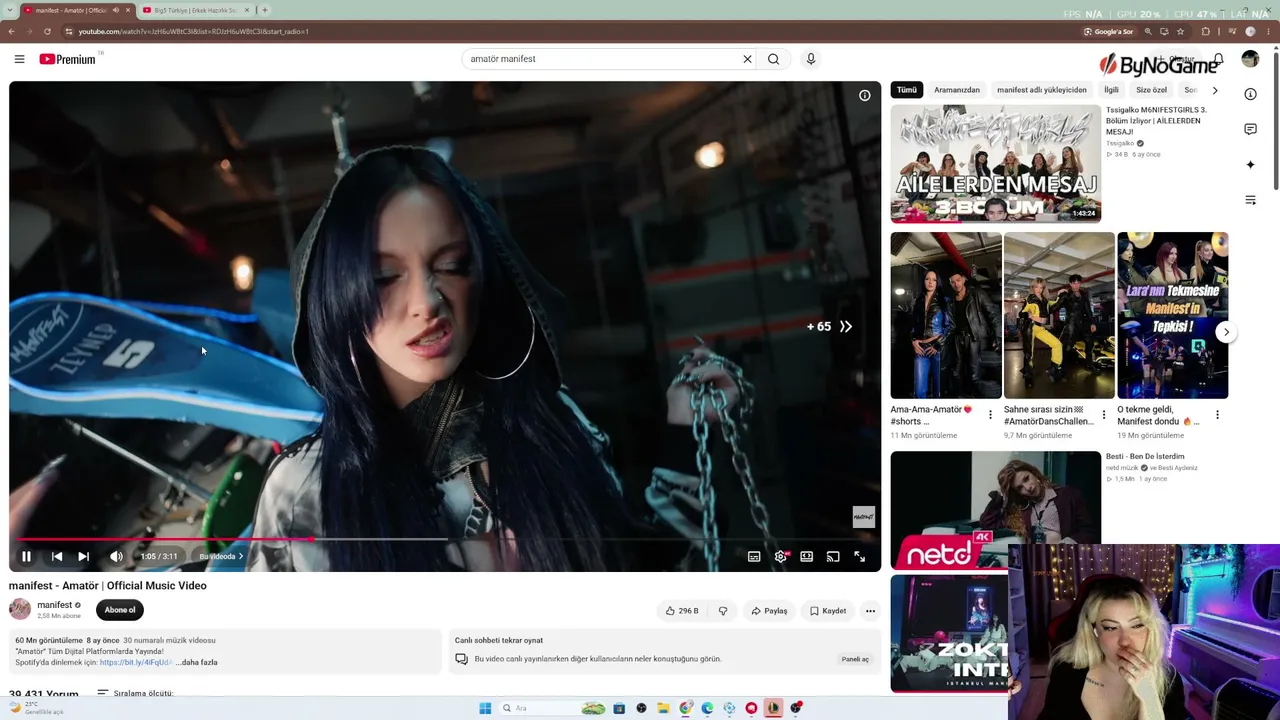Enter fullscreen mode
Screen dimensions: 1280x720
coord(859,557)
